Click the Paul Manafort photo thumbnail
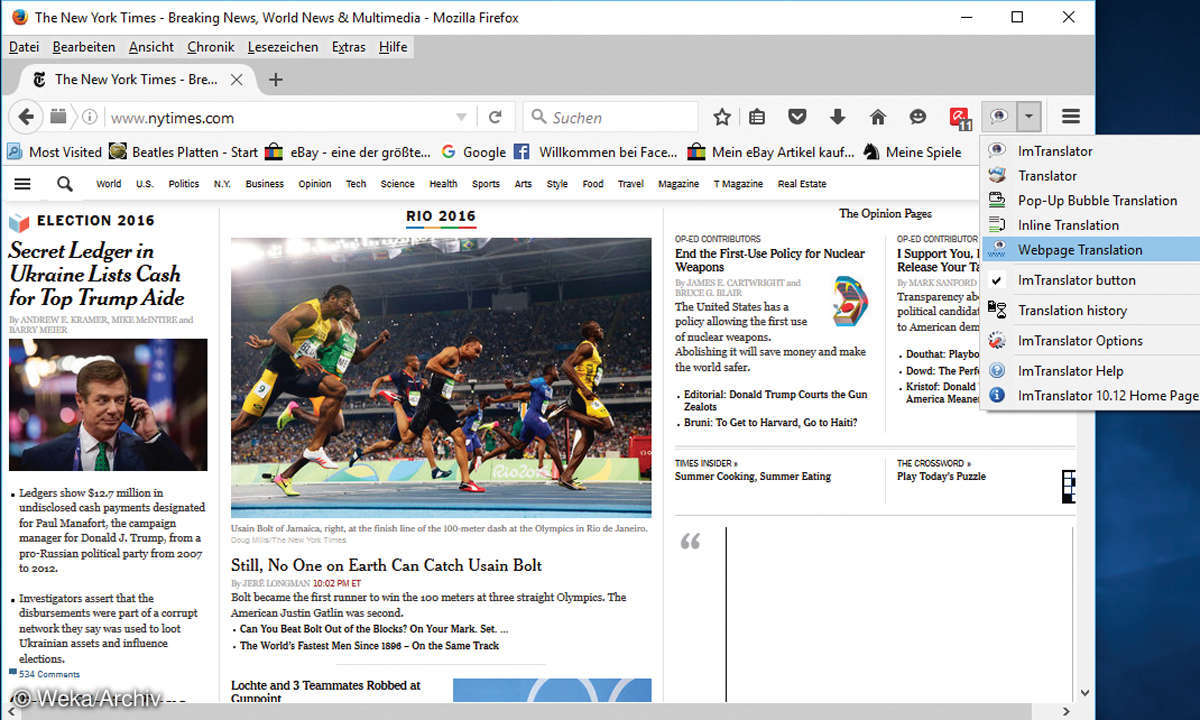This screenshot has height=720, width=1200. [x=108, y=405]
